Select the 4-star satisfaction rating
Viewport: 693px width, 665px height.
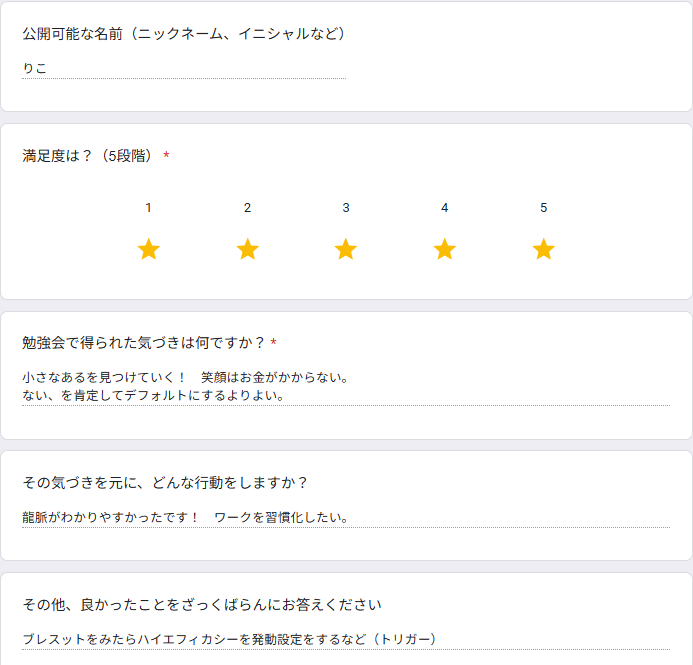tap(445, 249)
